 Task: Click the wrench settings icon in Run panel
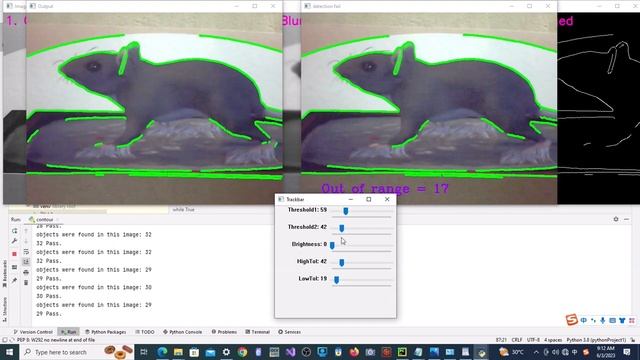pos(15,241)
